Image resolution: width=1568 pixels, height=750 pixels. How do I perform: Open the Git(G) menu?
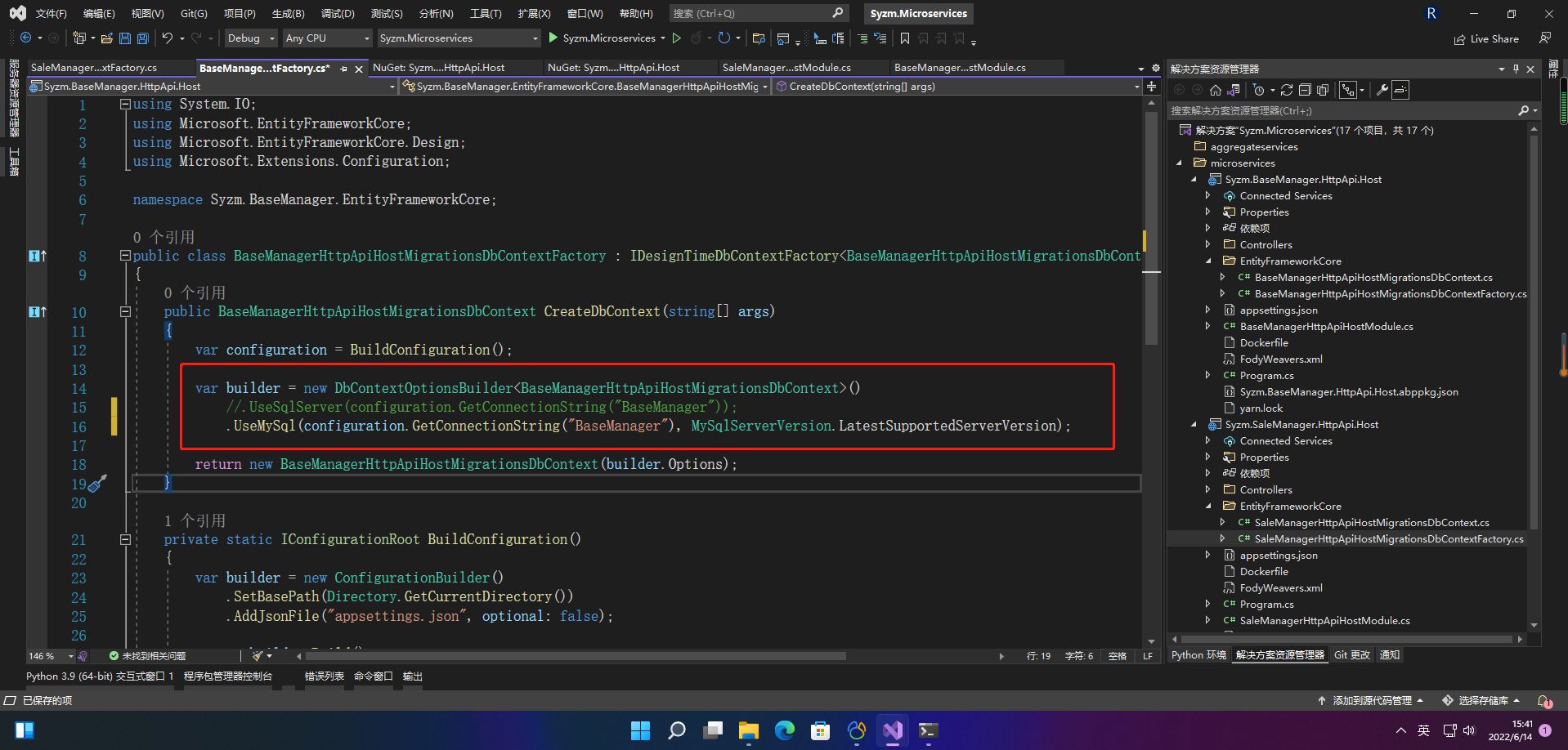coord(194,13)
